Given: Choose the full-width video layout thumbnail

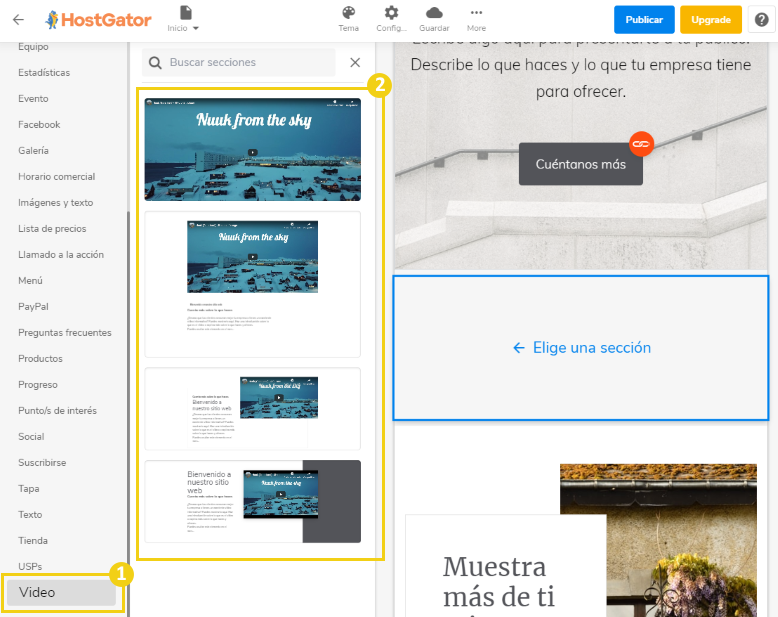Looking at the screenshot, I should coord(253,149).
